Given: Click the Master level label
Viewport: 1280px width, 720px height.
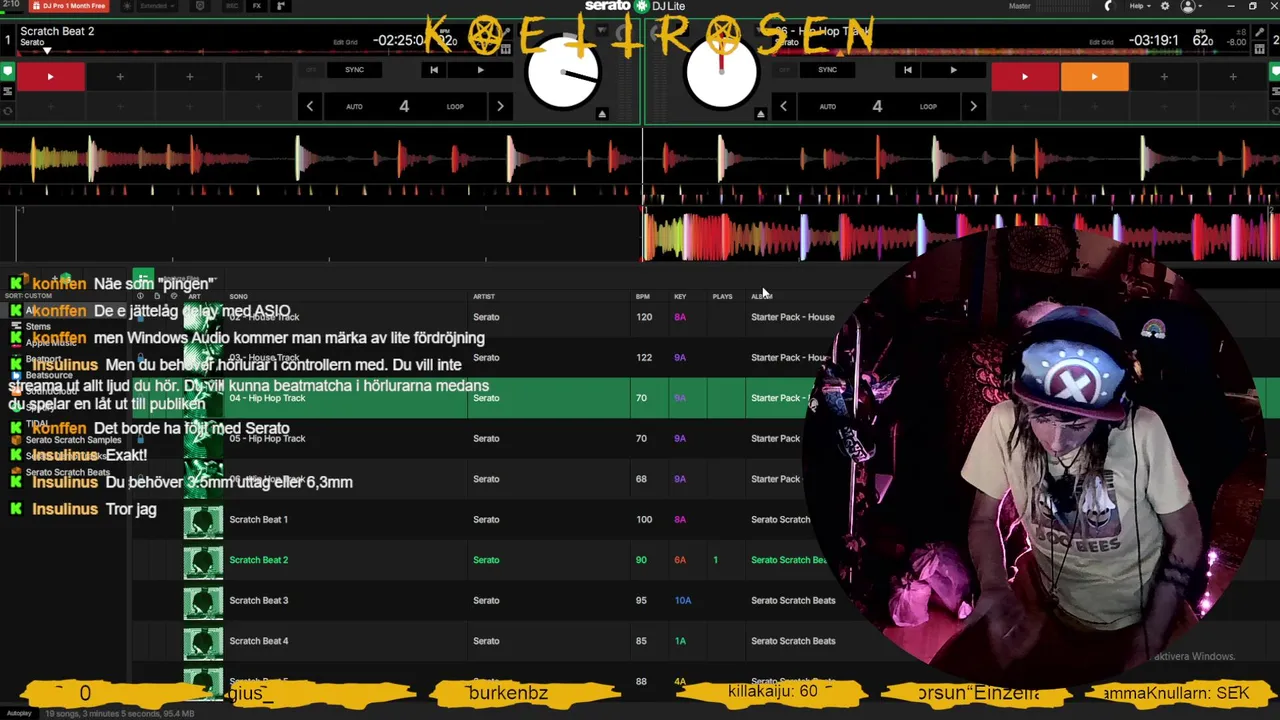Looking at the screenshot, I should 1020,6.
